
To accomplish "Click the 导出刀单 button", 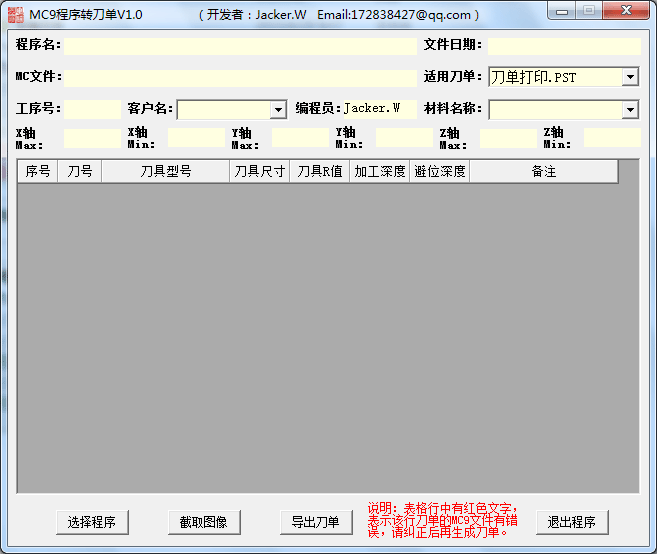I will point(316,522).
